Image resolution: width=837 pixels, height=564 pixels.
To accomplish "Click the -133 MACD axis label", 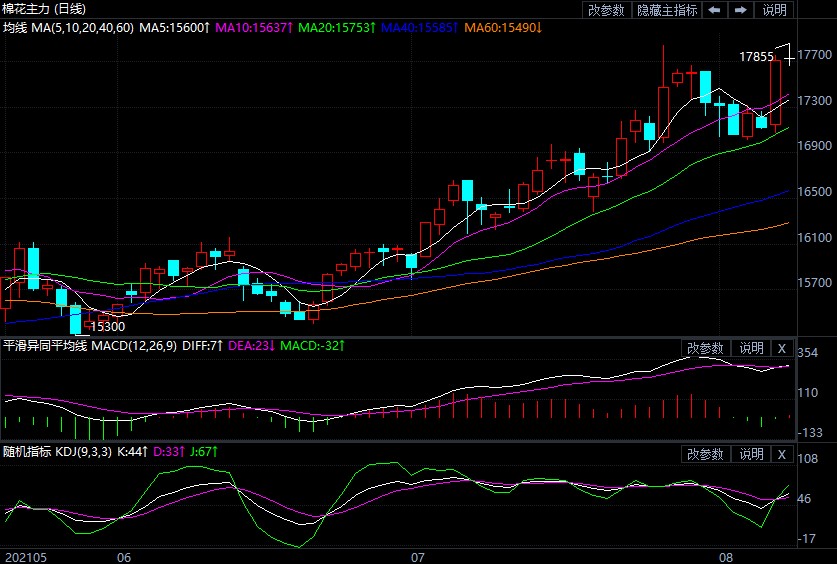I will click(x=810, y=433).
